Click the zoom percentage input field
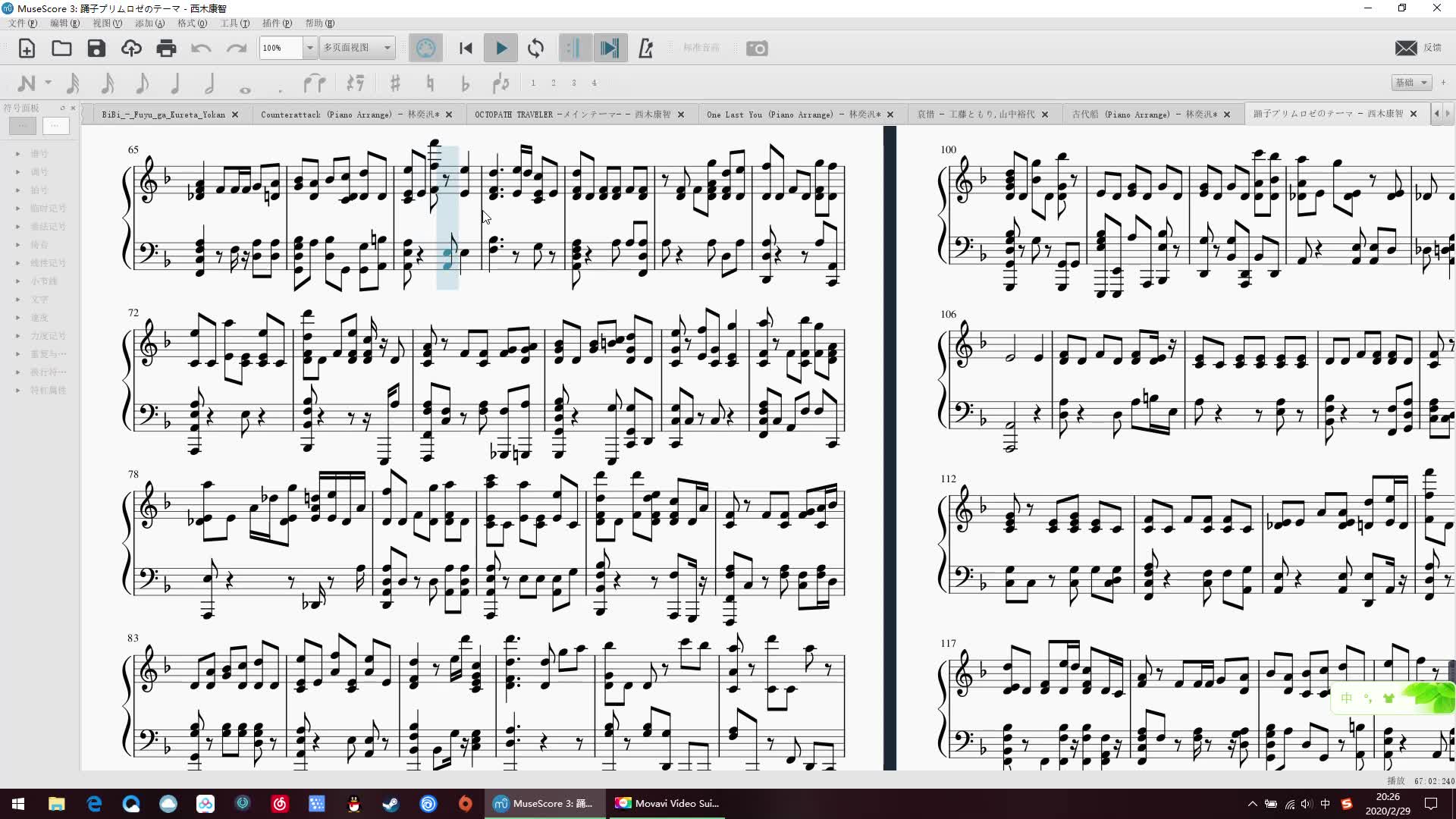The image size is (1456, 819). pyautogui.click(x=281, y=48)
